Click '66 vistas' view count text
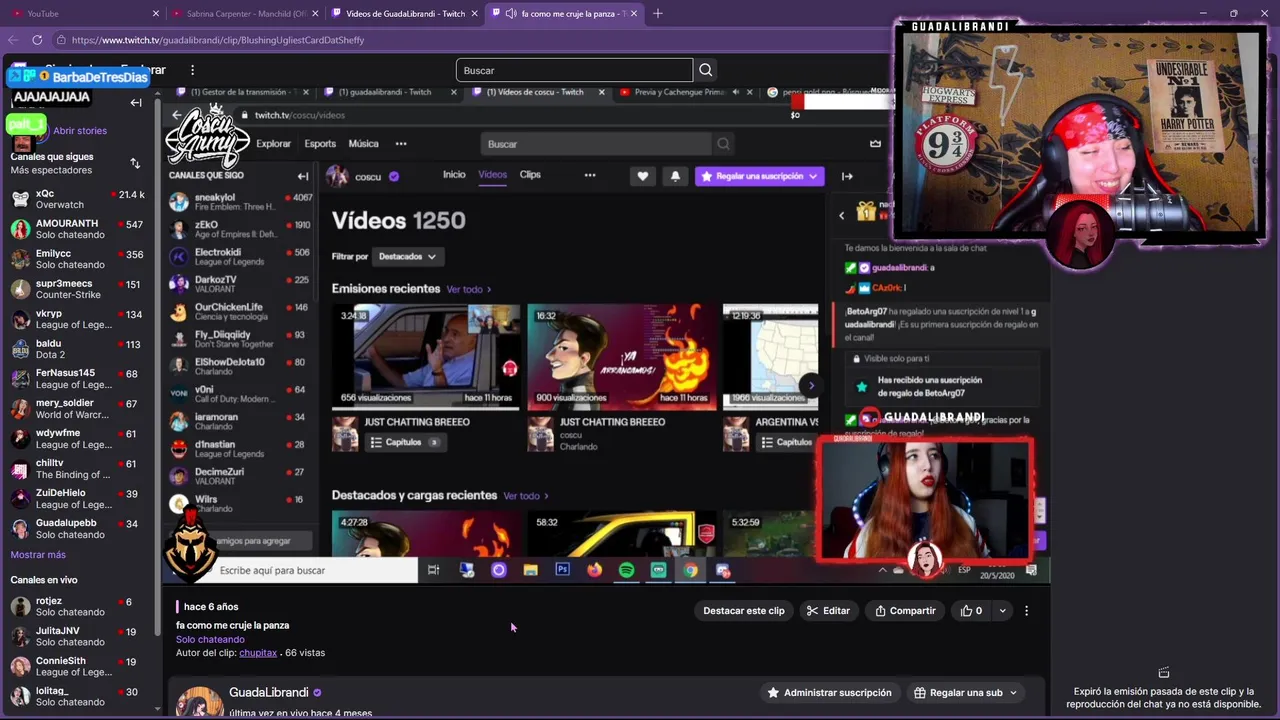The image size is (1280, 720). pyautogui.click(x=305, y=653)
